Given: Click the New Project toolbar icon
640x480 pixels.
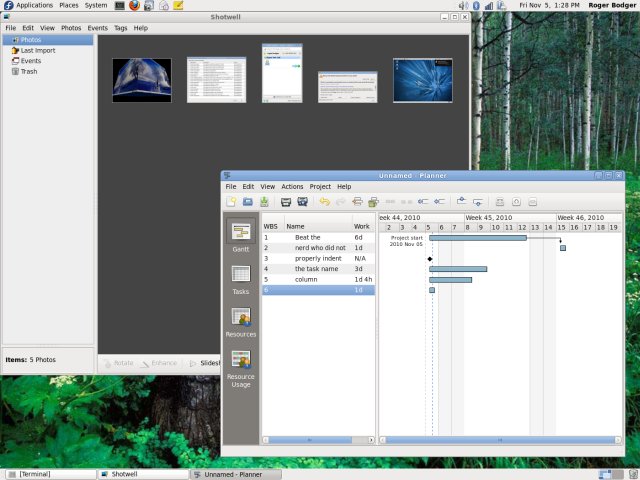Looking at the screenshot, I should click(x=231, y=202).
